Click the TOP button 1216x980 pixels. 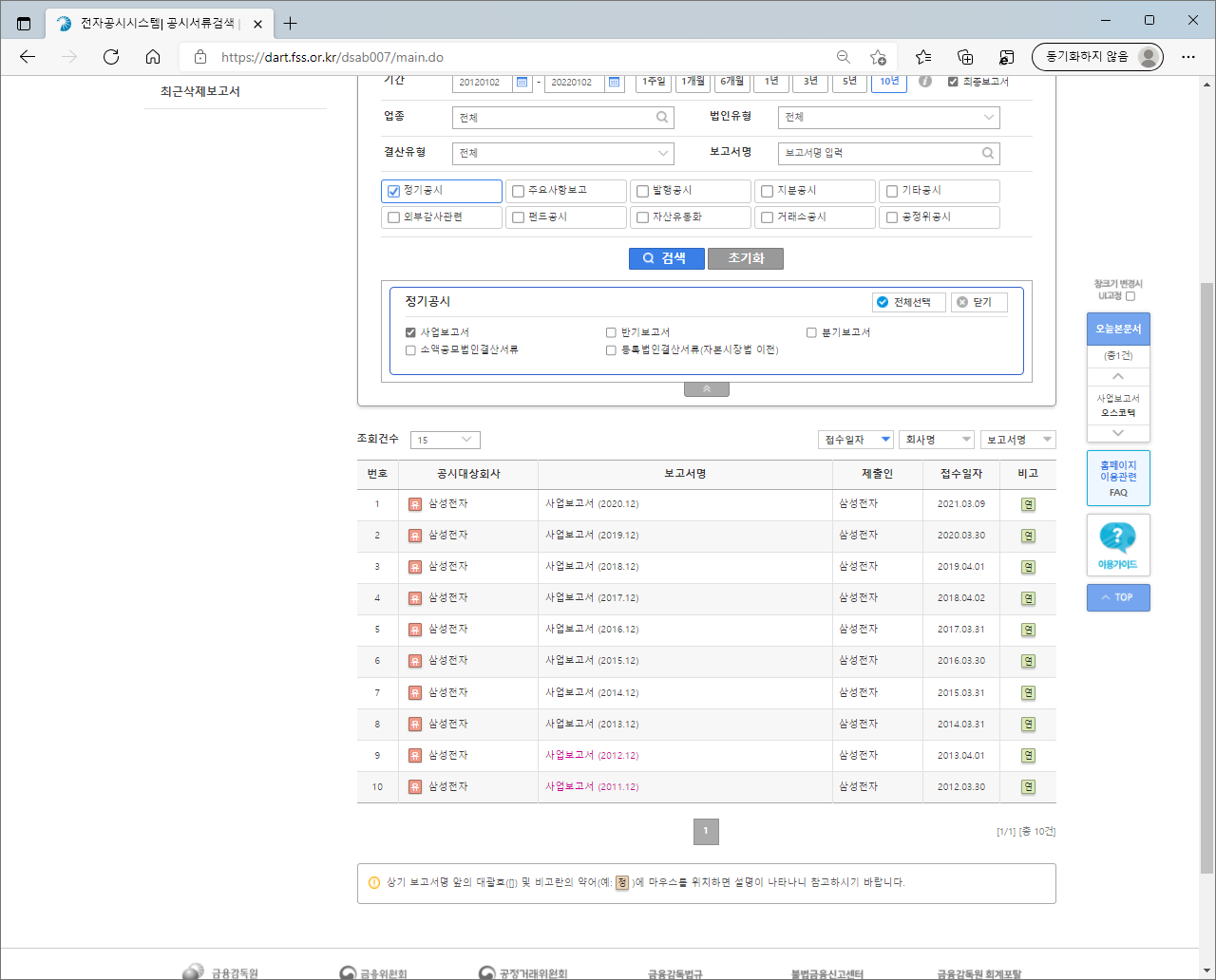coord(1118,597)
